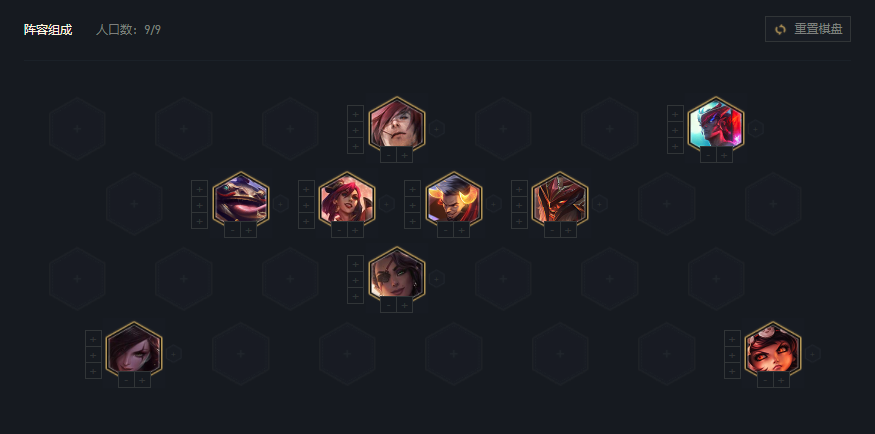The image size is (875, 434).
Task: Add item in Sett's top item slot
Action: coord(355,114)
